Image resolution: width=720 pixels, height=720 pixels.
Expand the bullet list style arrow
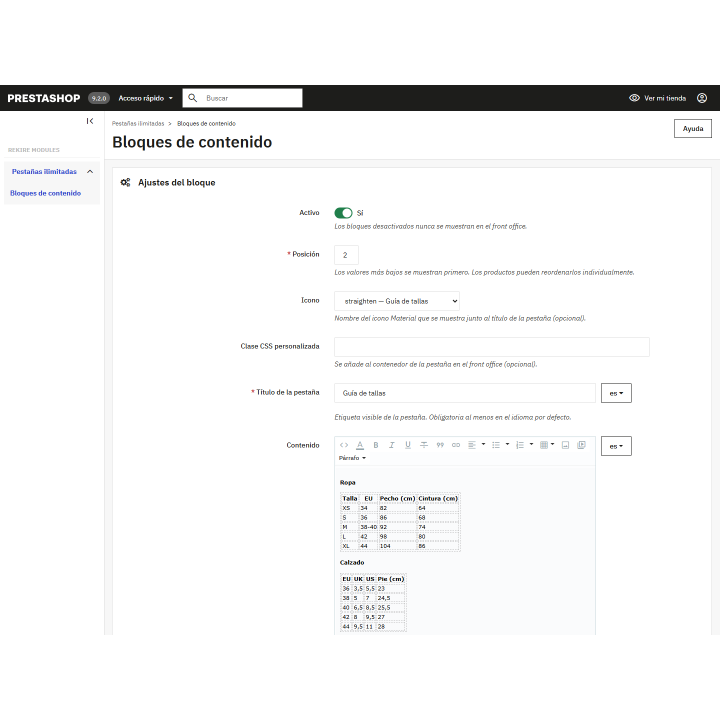(x=507, y=444)
